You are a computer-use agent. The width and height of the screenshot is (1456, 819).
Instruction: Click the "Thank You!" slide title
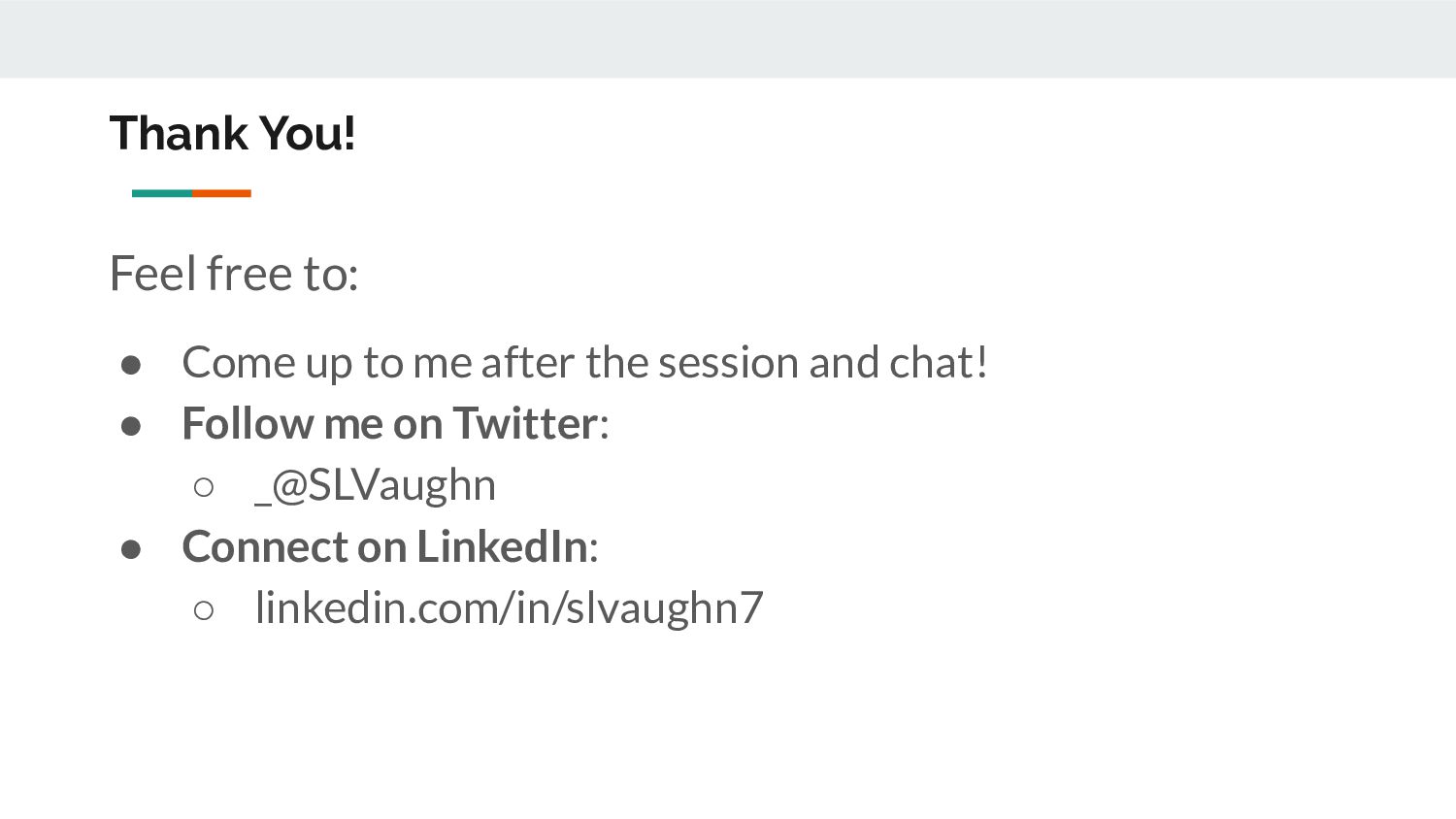pyautogui.click(x=233, y=133)
